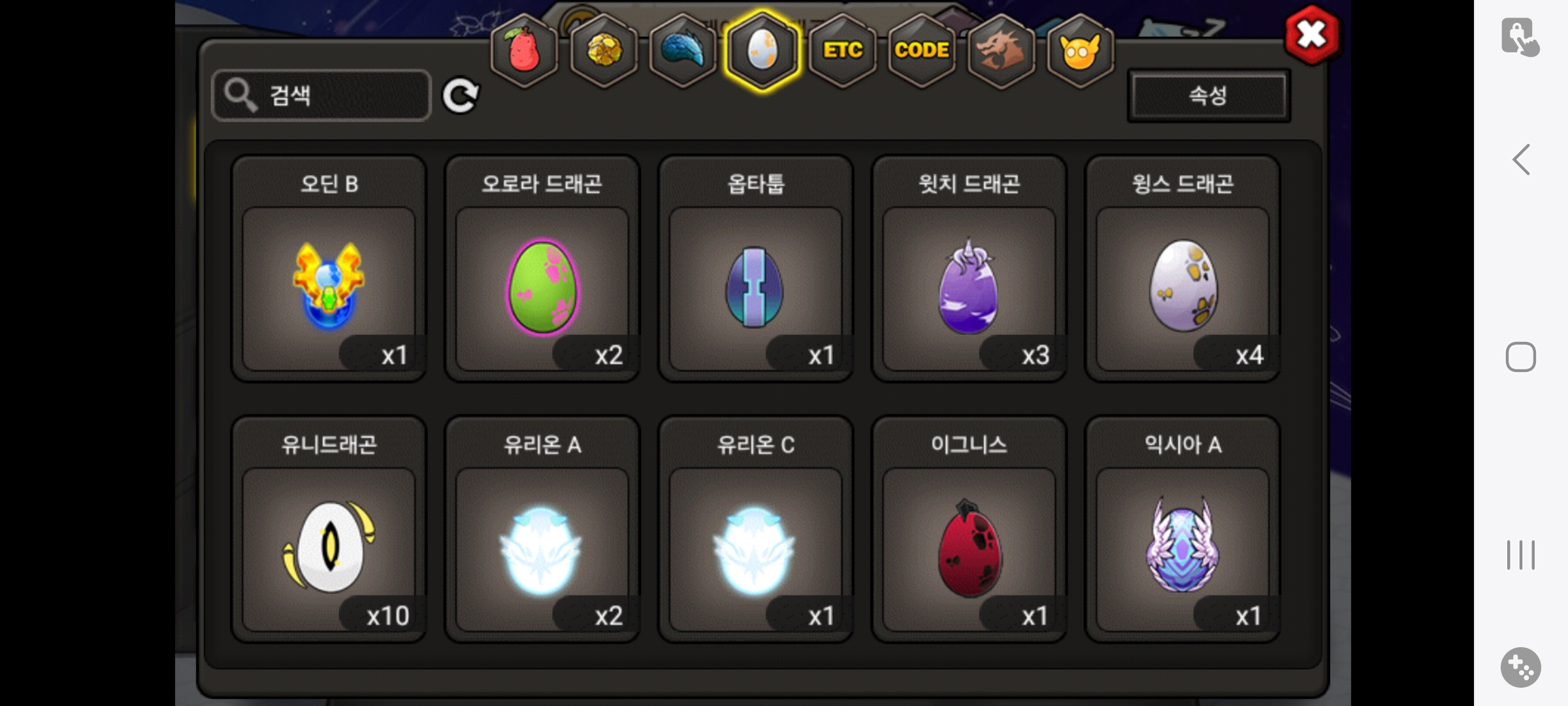Select the 오딘 B egg item
1568x706 pixels.
click(329, 268)
